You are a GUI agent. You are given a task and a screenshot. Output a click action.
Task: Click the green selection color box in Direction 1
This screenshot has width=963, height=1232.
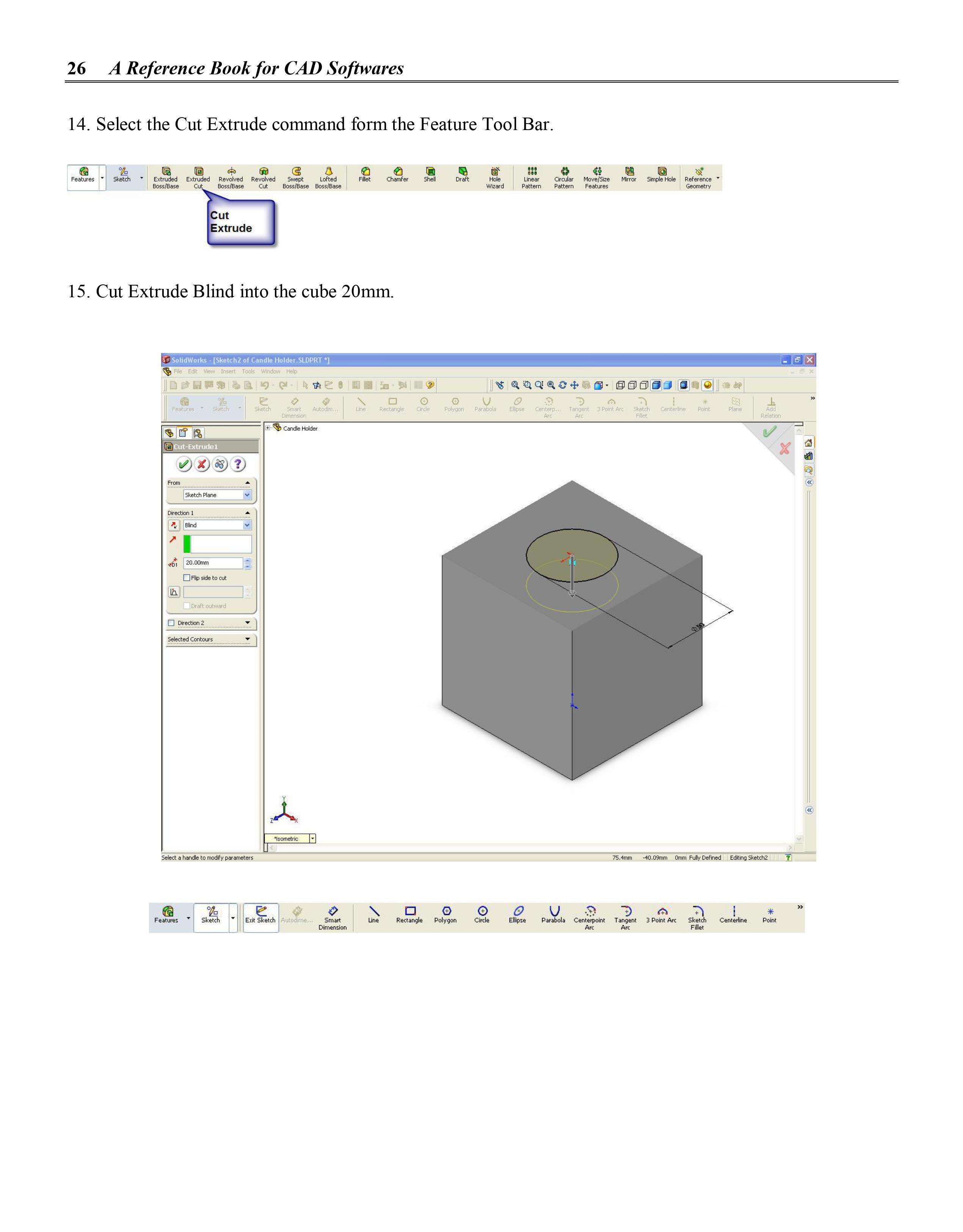tap(187, 544)
